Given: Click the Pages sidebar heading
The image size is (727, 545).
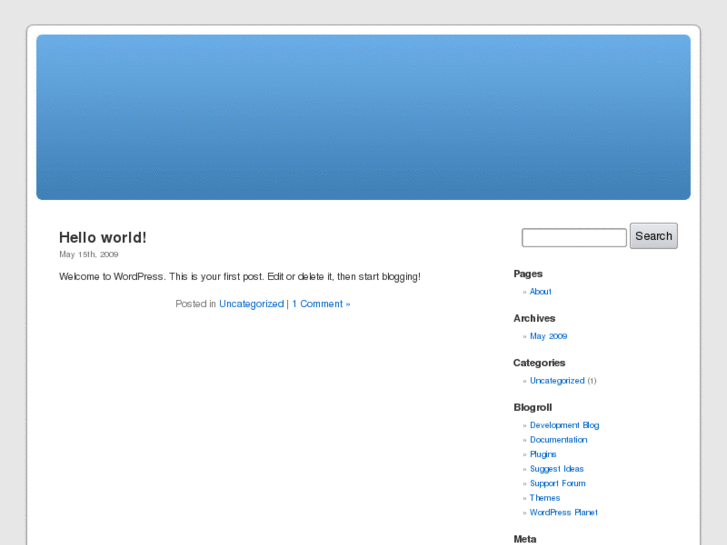Looking at the screenshot, I should (528, 274).
